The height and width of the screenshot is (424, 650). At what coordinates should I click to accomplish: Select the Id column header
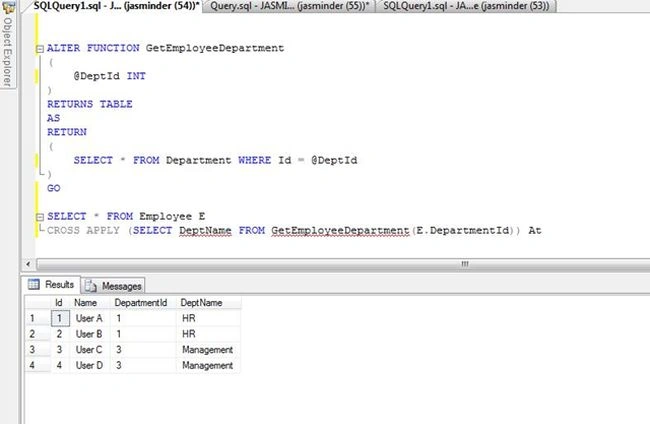59,303
